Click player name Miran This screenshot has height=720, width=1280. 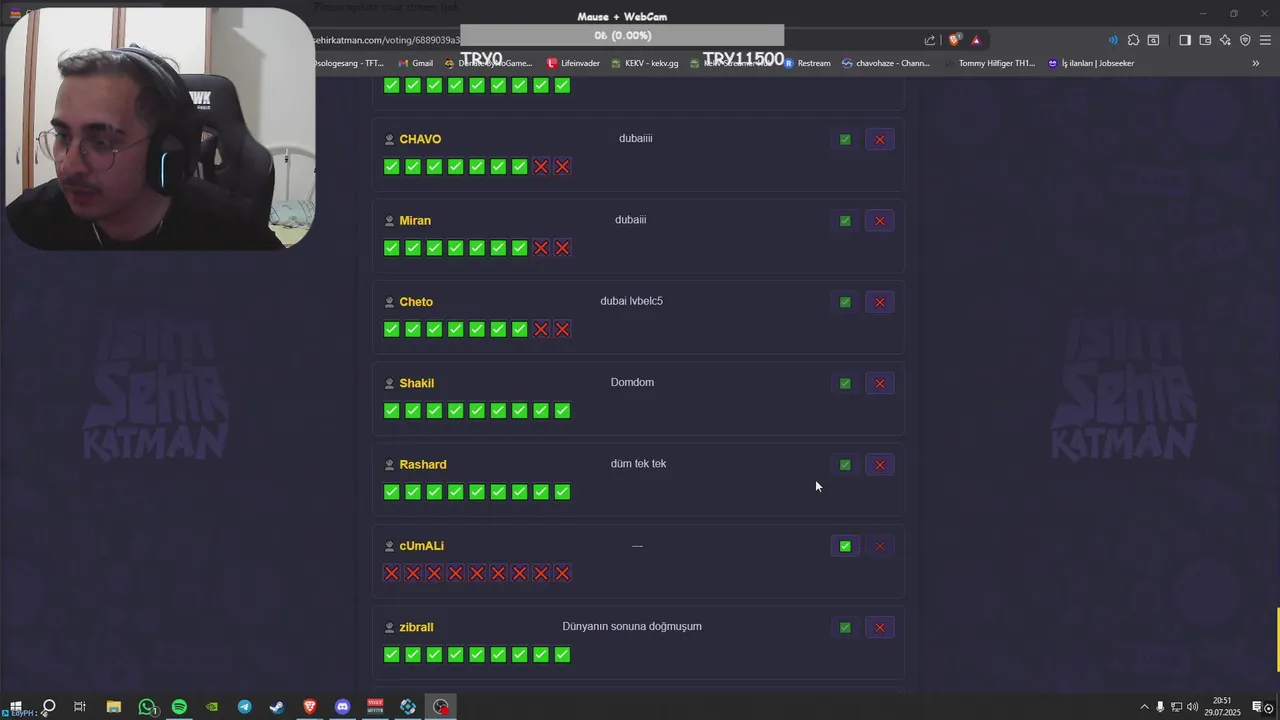coord(415,220)
